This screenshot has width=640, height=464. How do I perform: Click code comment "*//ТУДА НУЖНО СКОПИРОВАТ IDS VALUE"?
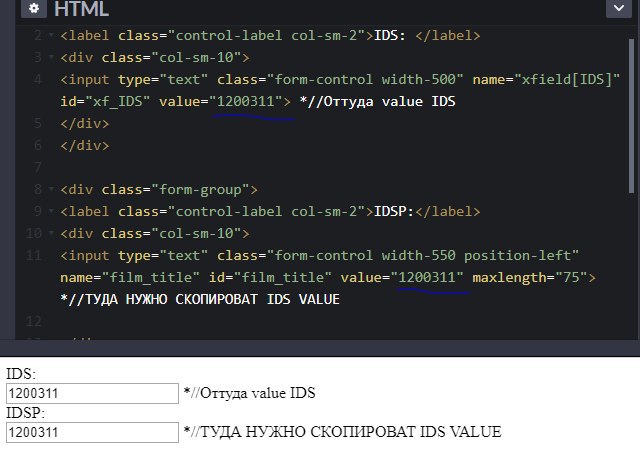tap(200, 300)
